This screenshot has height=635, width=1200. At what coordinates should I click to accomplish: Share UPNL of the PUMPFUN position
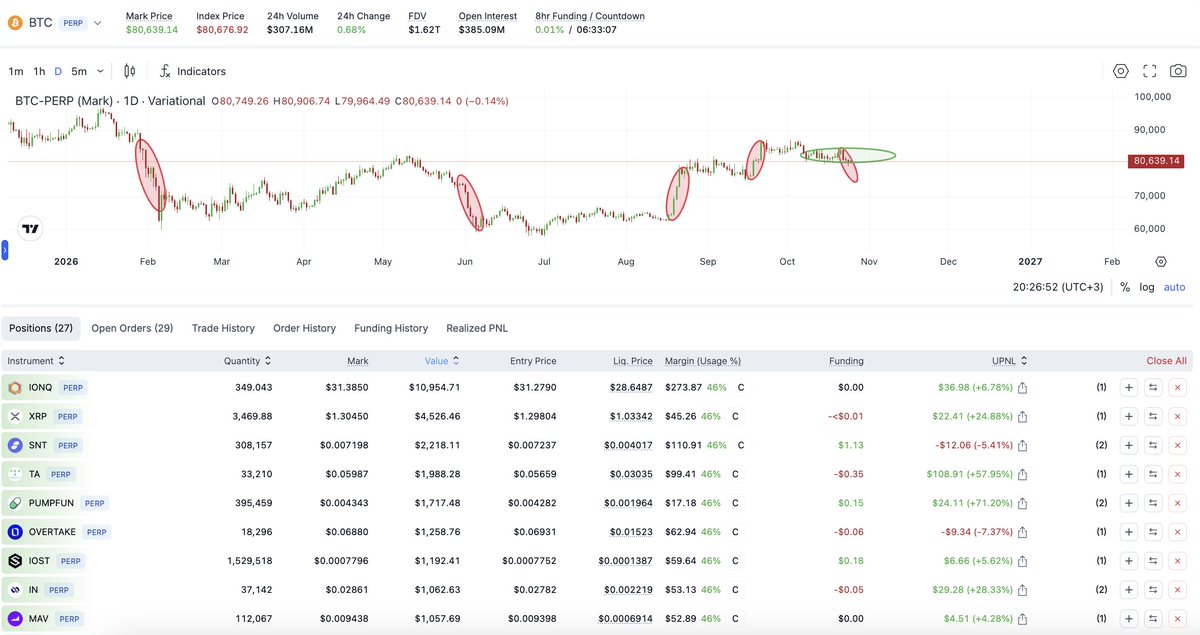point(1023,503)
